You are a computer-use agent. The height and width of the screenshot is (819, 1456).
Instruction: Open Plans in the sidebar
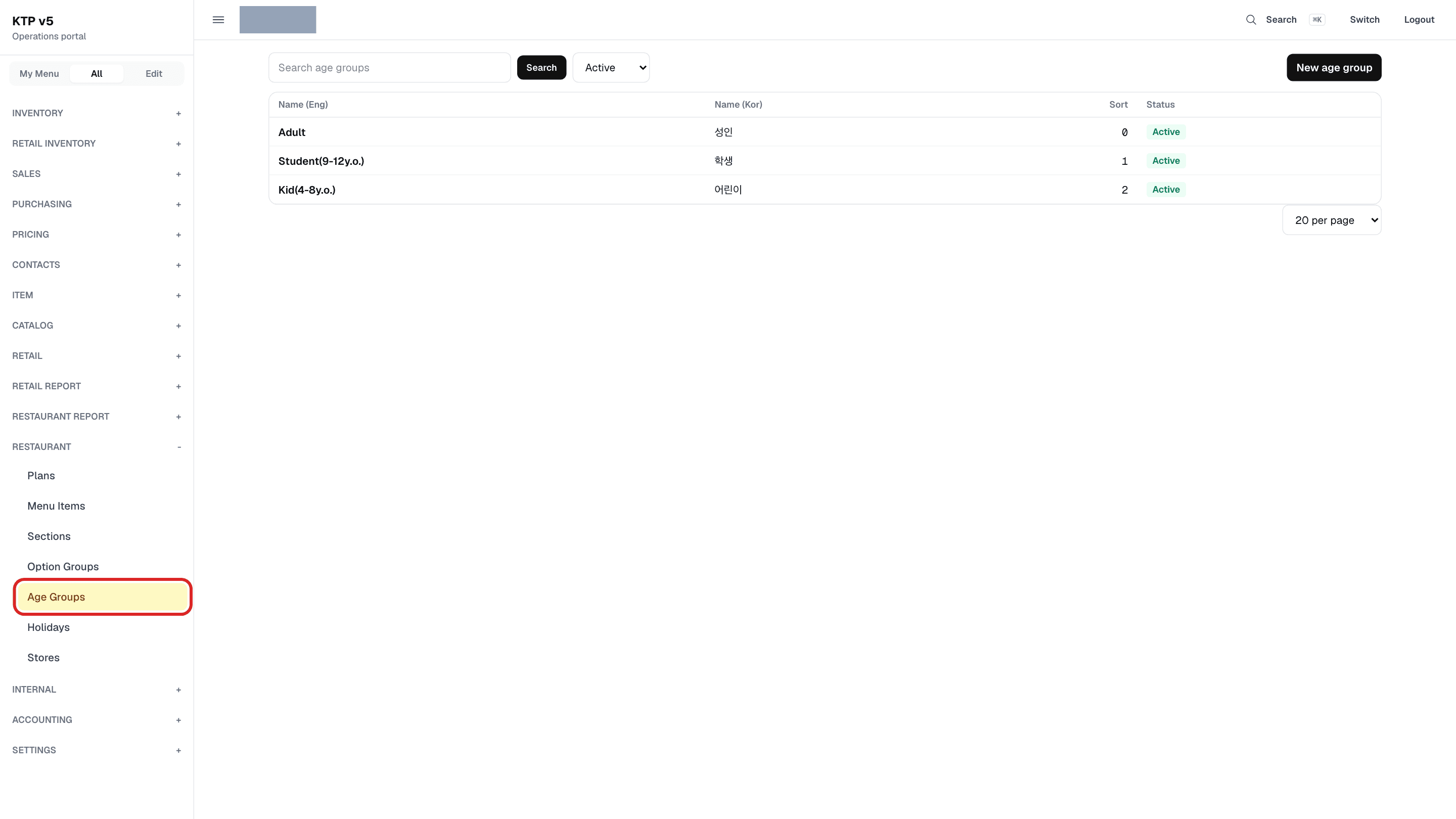[103, 476]
